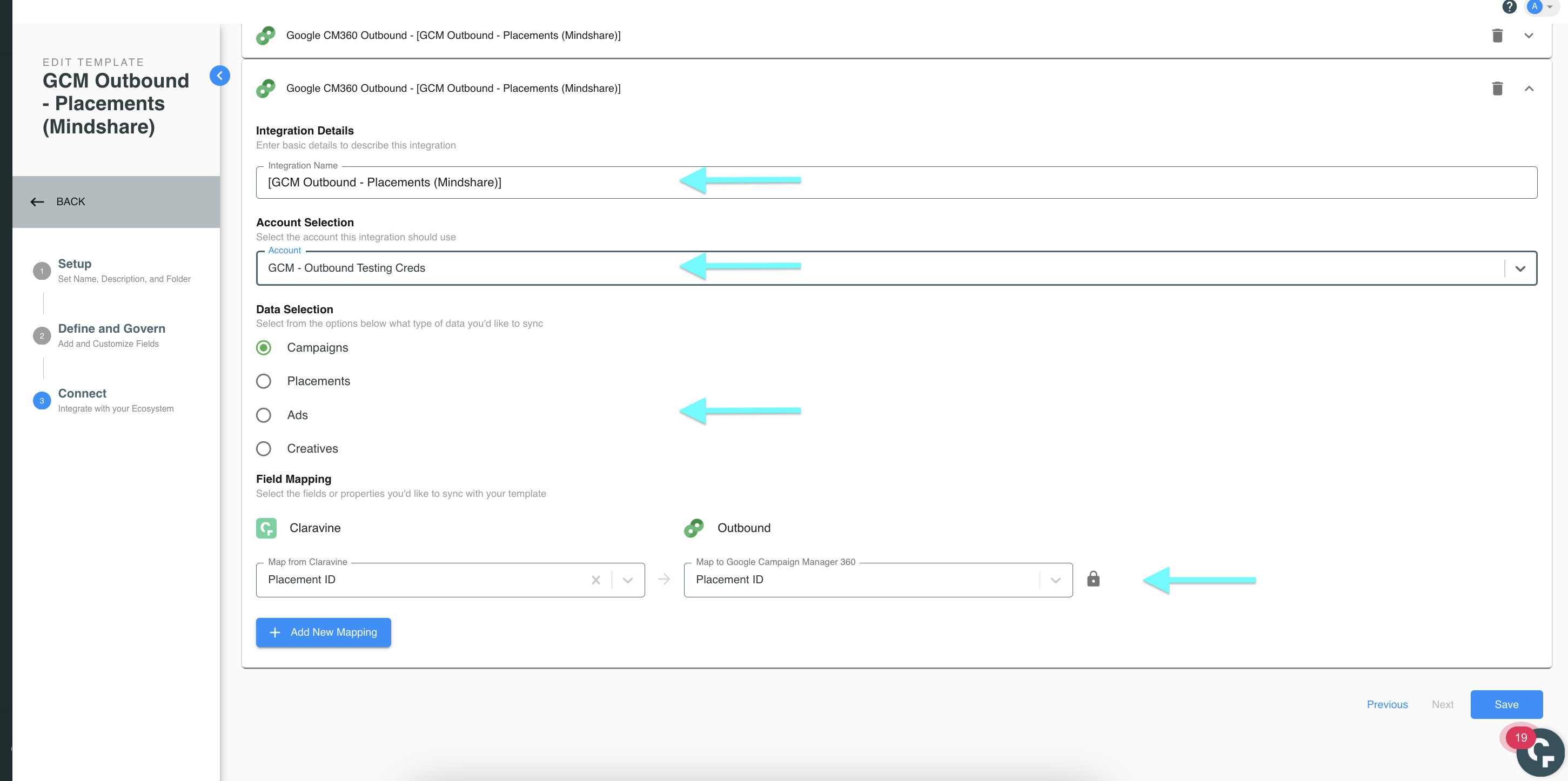Collapse the left panel with the blue chevron

[220, 76]
